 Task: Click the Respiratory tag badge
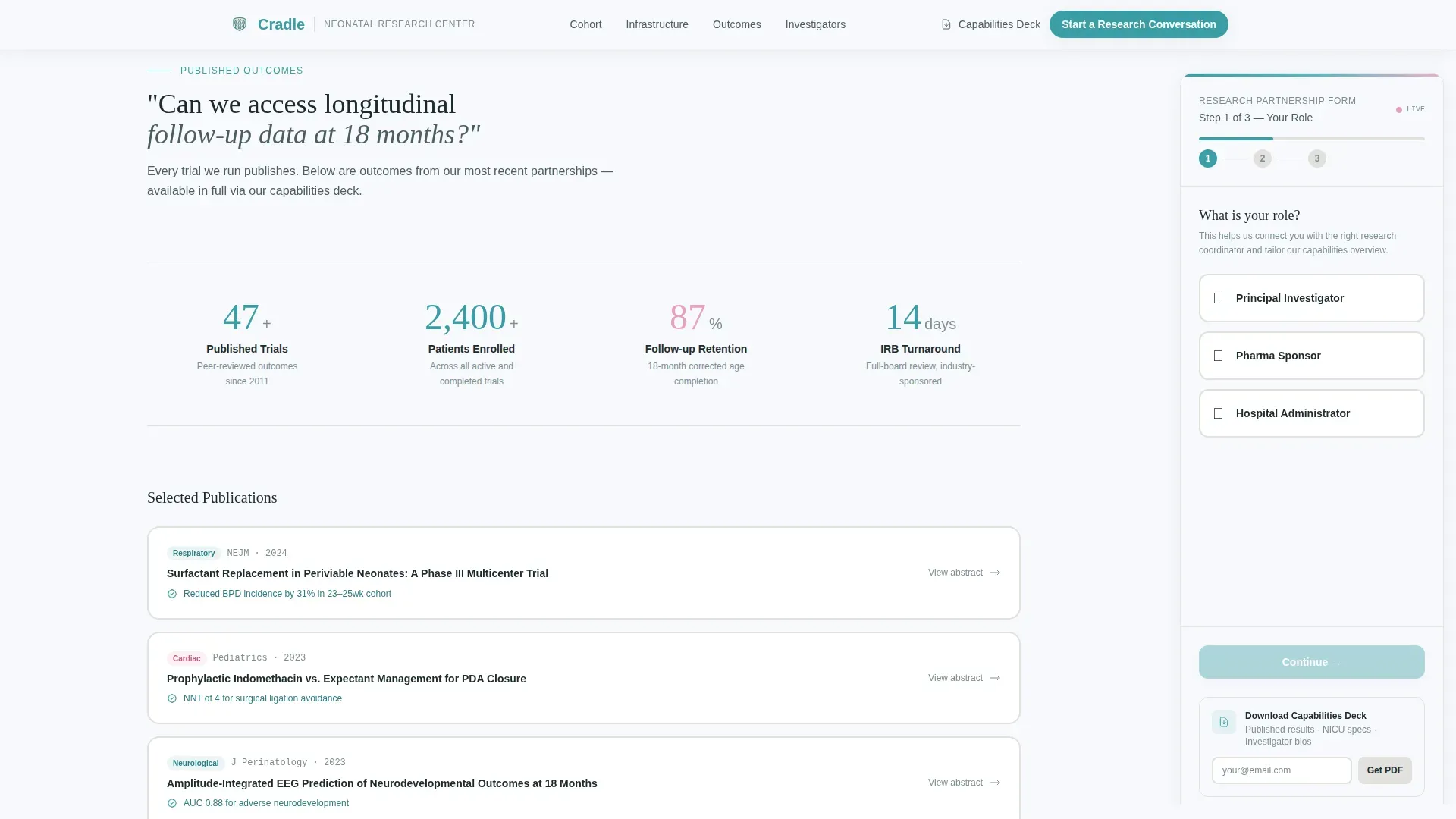193,554
